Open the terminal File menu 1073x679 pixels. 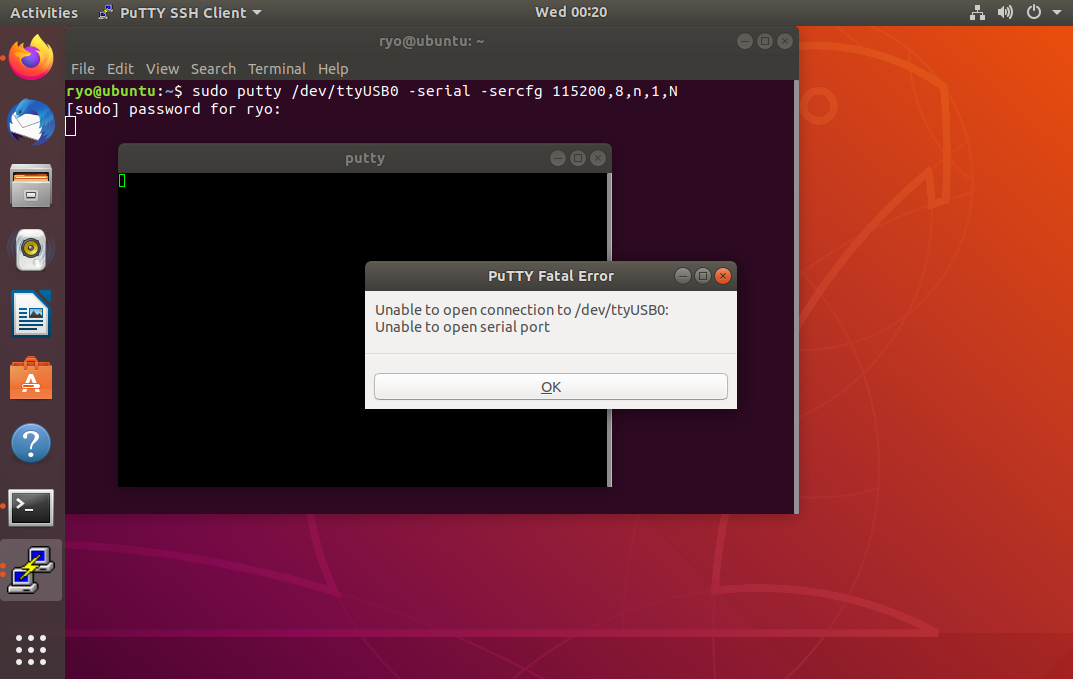click(x=83, y=69)
